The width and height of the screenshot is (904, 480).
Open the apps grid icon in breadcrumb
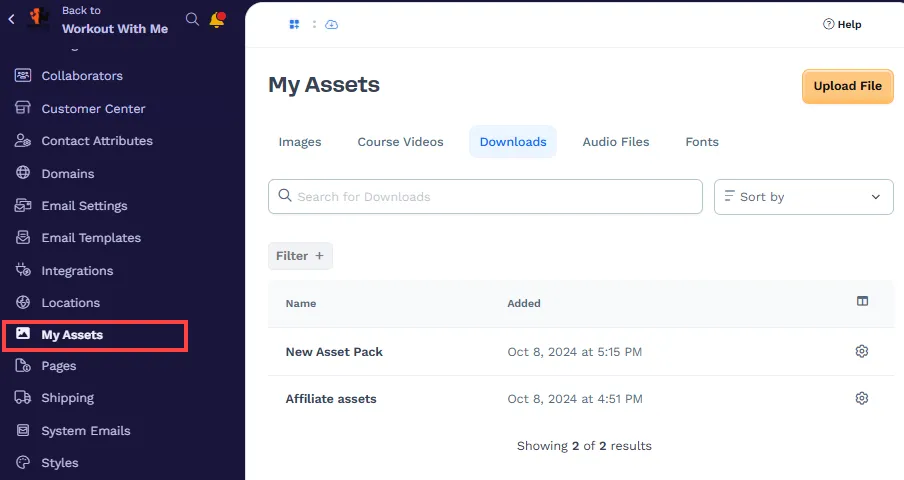[295, 24]
